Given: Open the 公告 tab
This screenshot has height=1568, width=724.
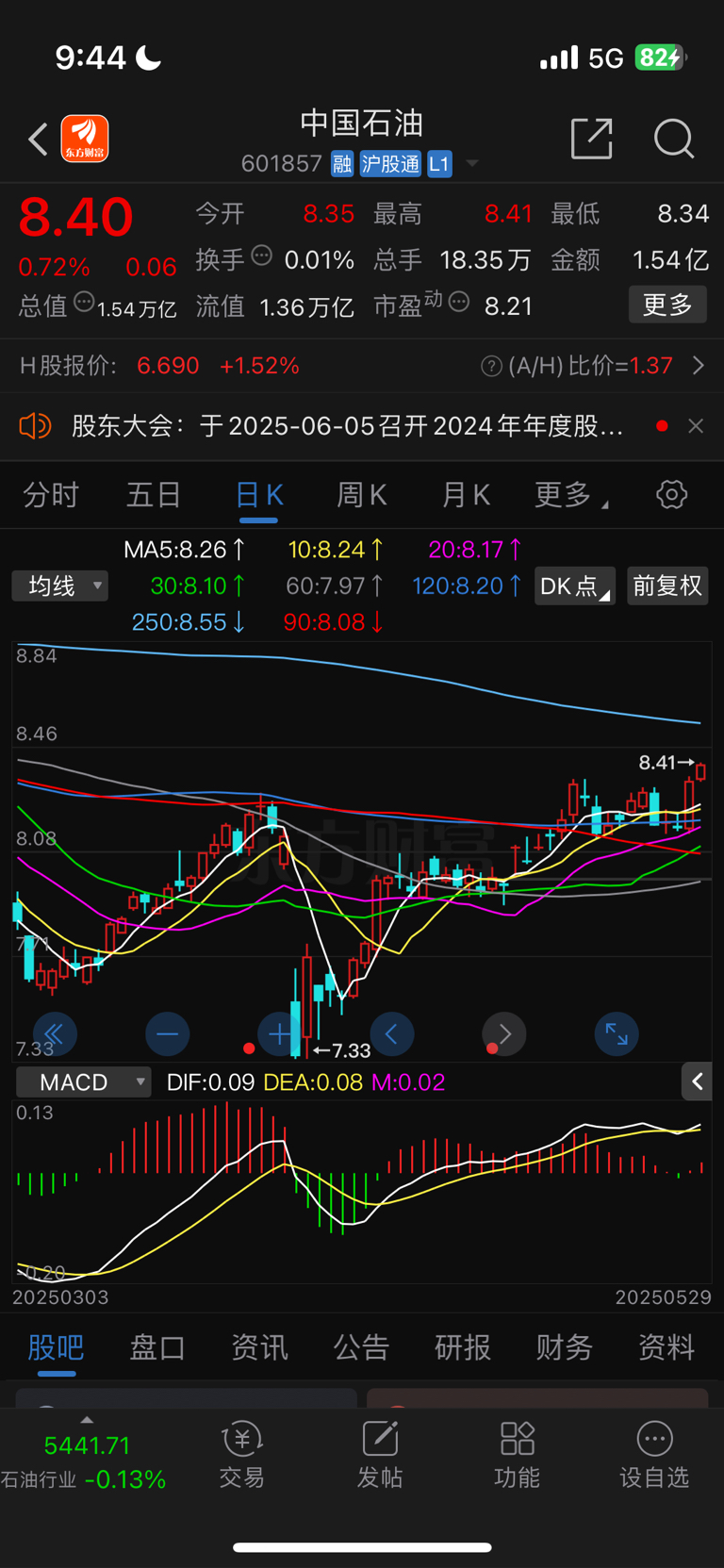Looking at the screenshot, I should (x=361, y=1347).
